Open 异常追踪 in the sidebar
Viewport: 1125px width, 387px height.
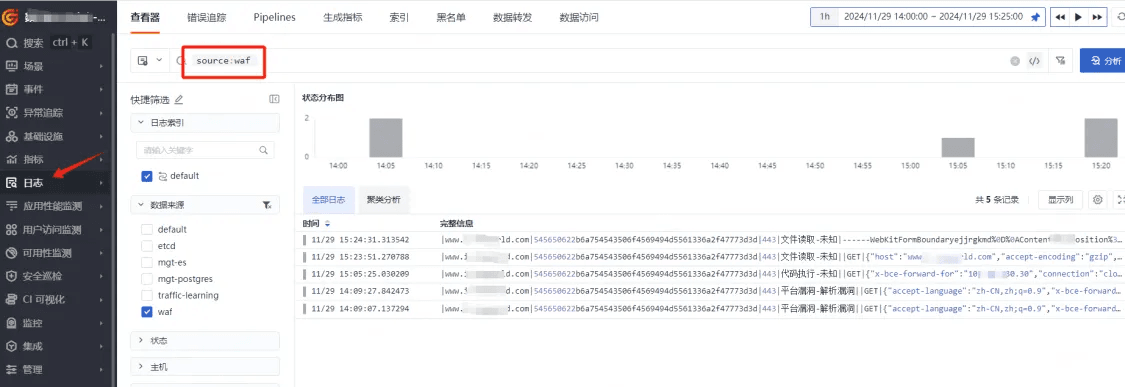tap(43, 113)
